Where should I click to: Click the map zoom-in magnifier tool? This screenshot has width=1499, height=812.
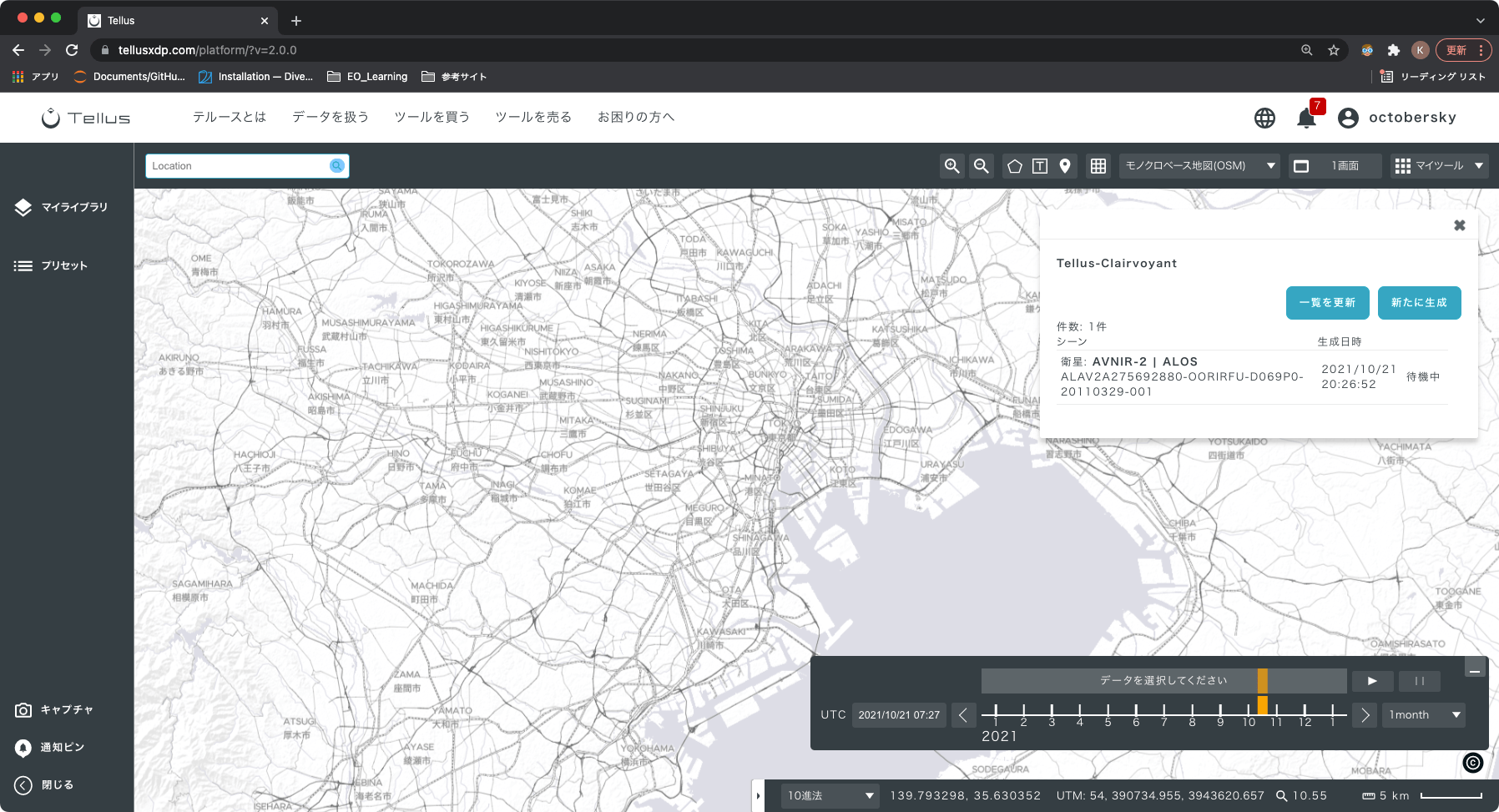point(951,166)
